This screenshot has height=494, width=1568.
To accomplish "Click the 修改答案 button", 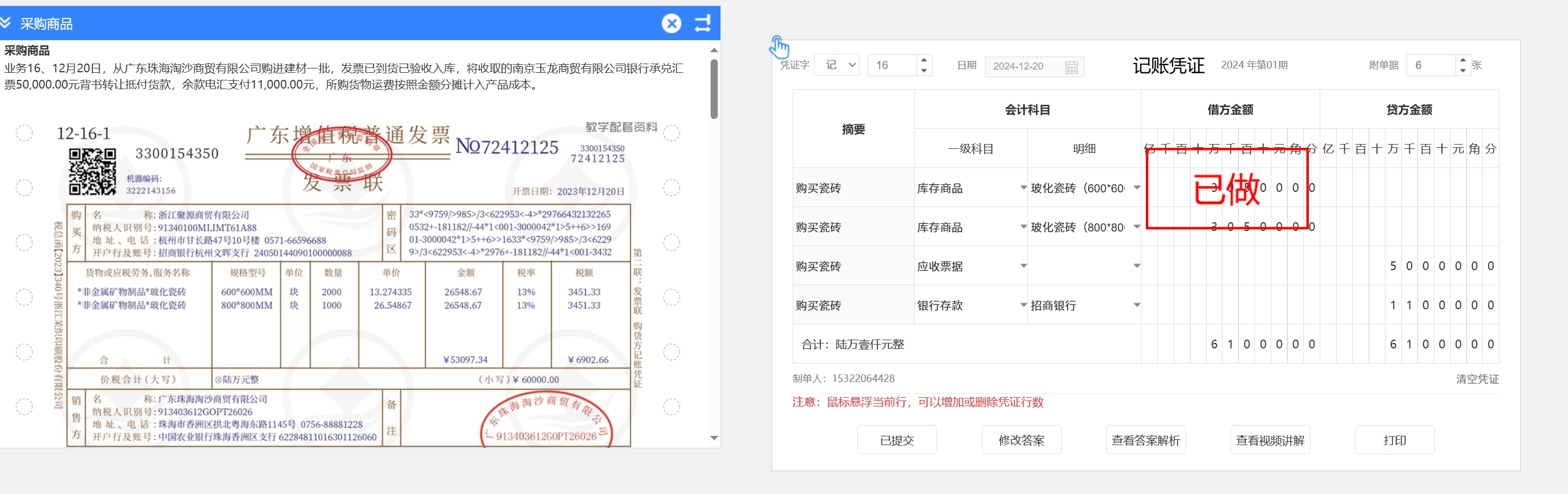I will tap(1021, 440).
